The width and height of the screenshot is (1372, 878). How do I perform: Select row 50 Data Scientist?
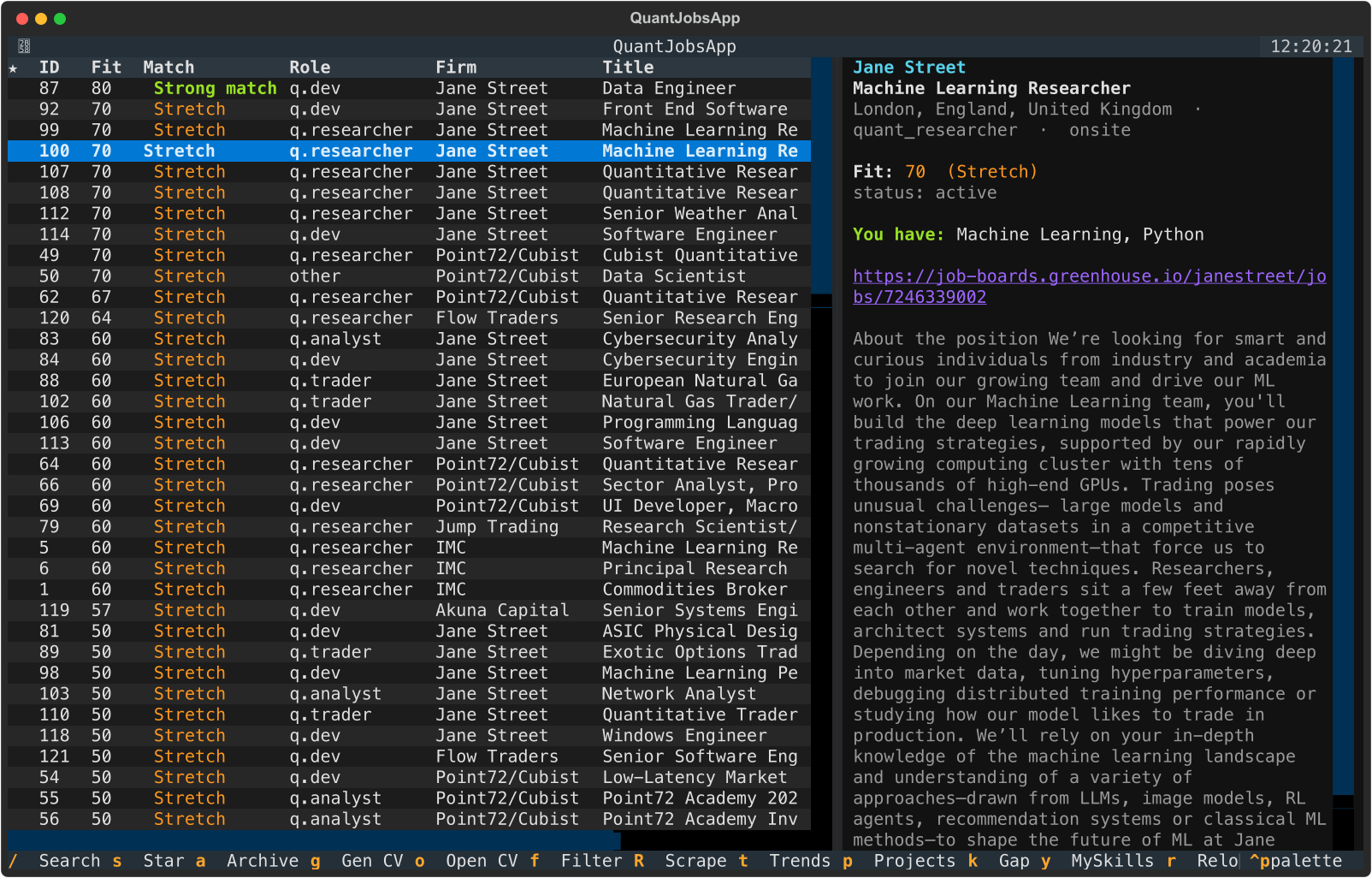coord(409,276)
